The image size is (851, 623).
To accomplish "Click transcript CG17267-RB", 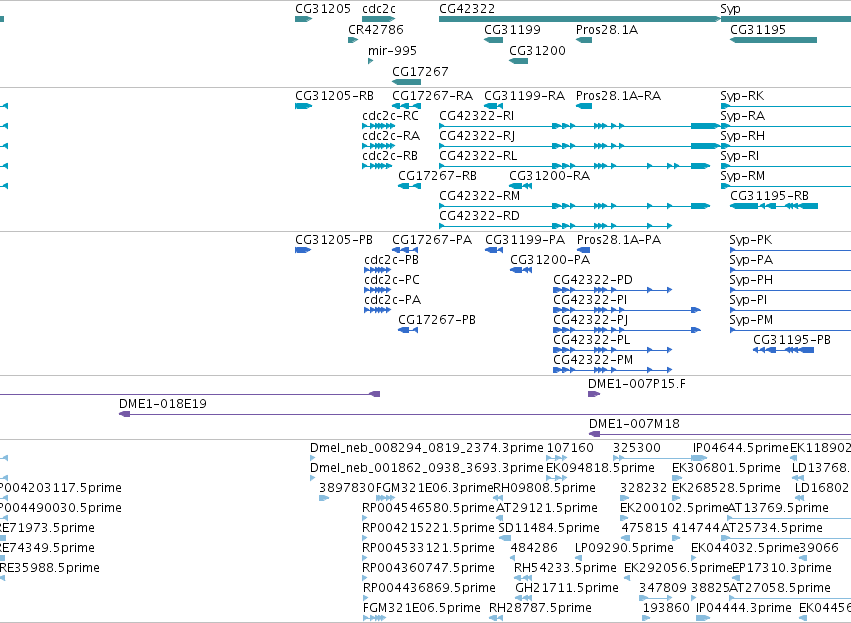I will (x=409, y=186).
